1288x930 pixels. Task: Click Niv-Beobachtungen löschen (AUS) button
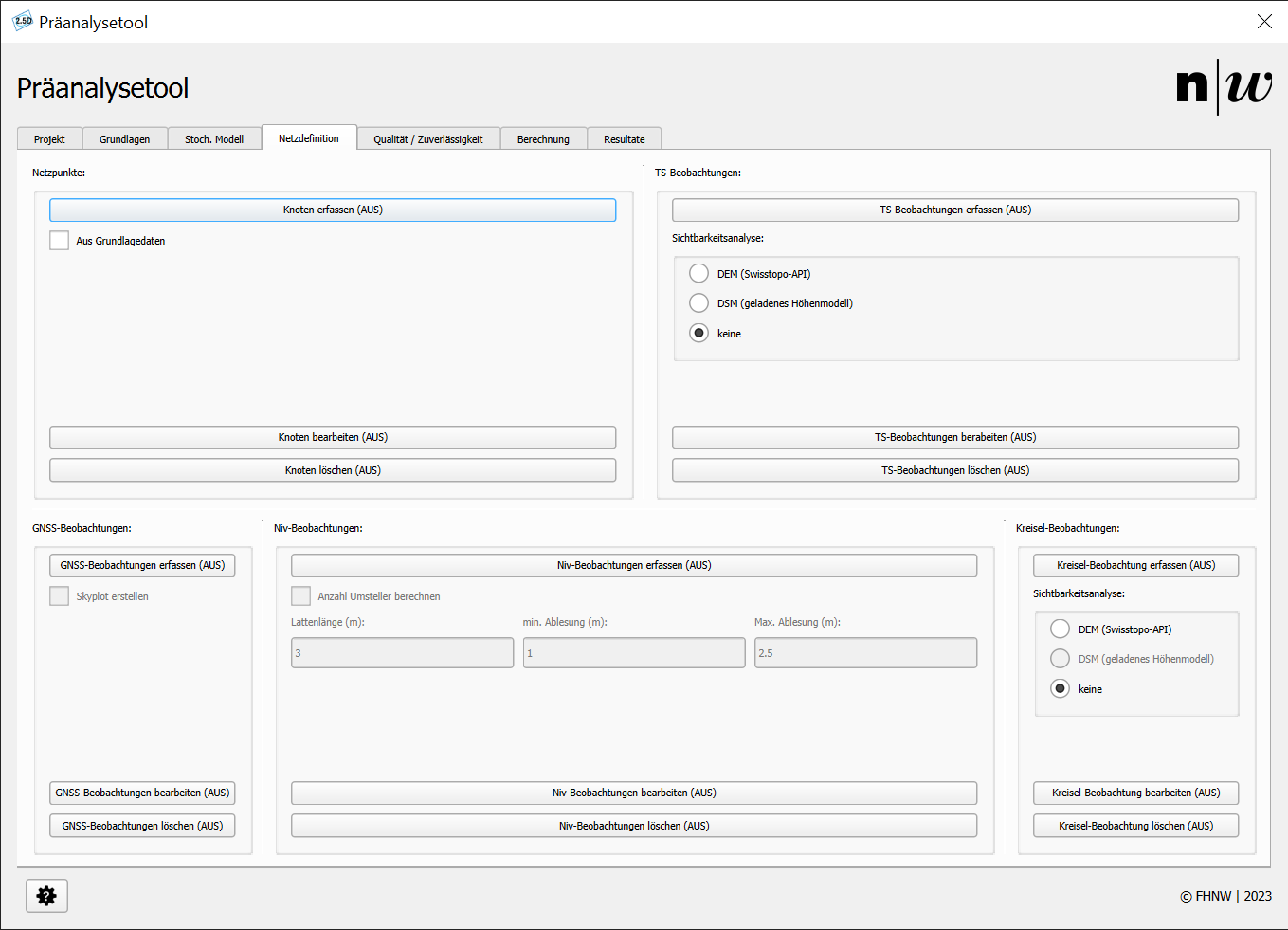(x=634, y=826)
